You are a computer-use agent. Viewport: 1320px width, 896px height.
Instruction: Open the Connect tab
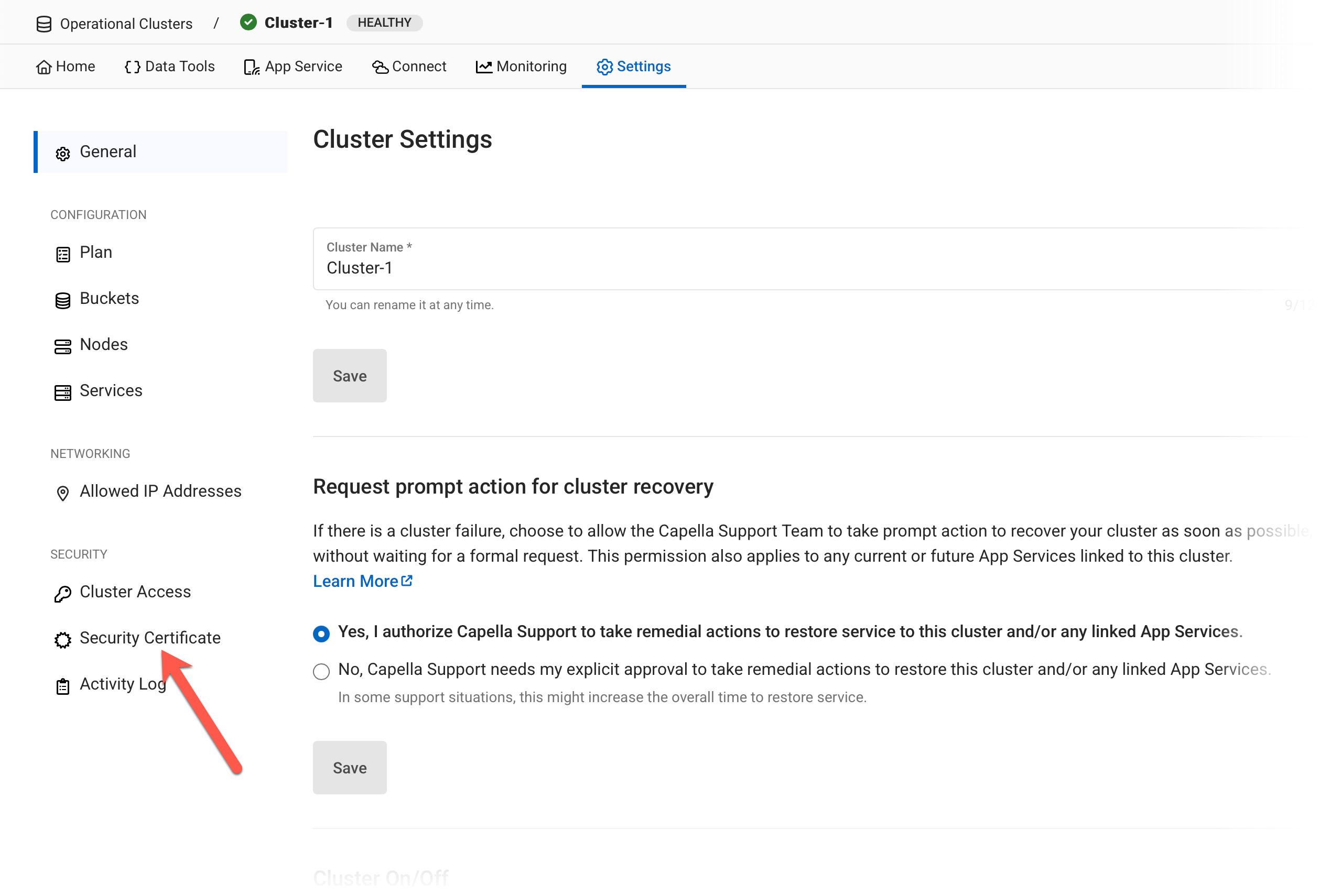[x=409, y=67]
